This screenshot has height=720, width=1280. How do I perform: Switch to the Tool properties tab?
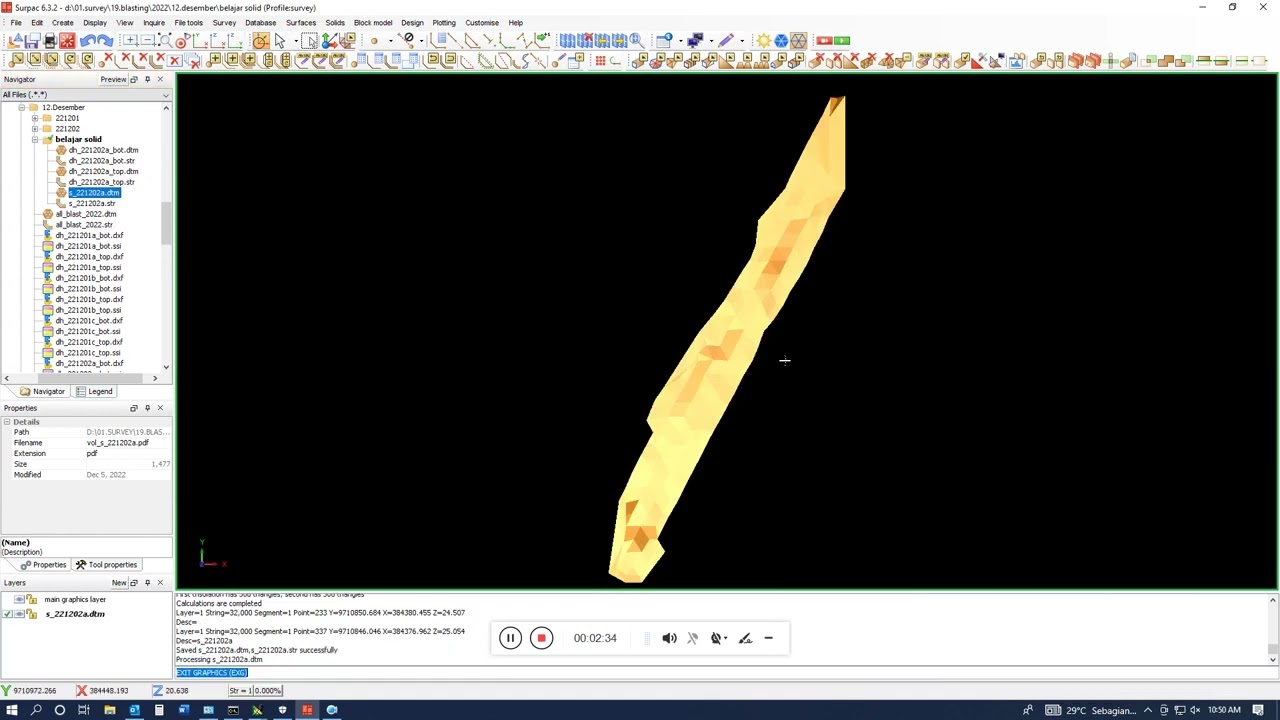click(x=106, y=565)
